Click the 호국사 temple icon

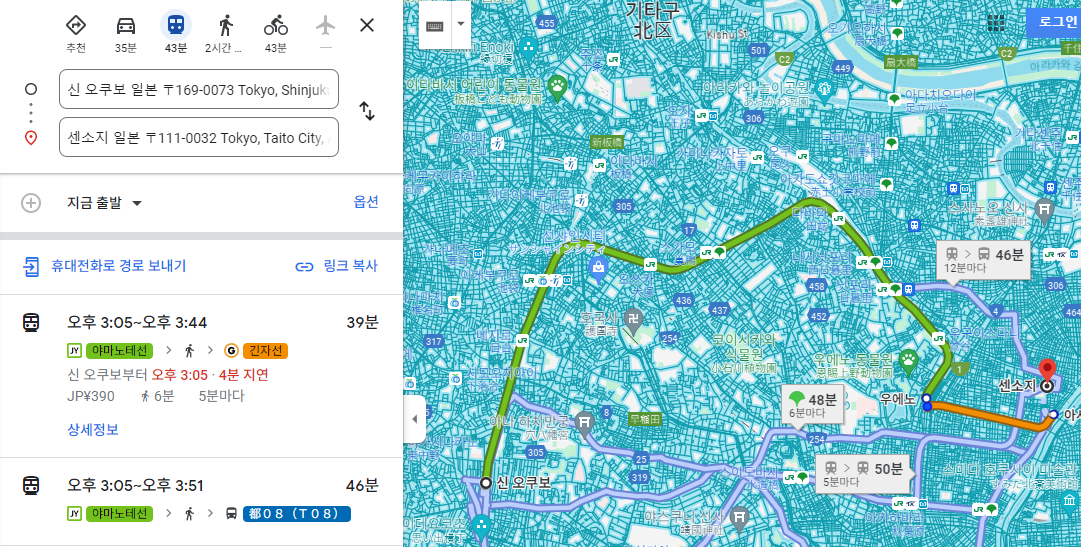(634, 319)
